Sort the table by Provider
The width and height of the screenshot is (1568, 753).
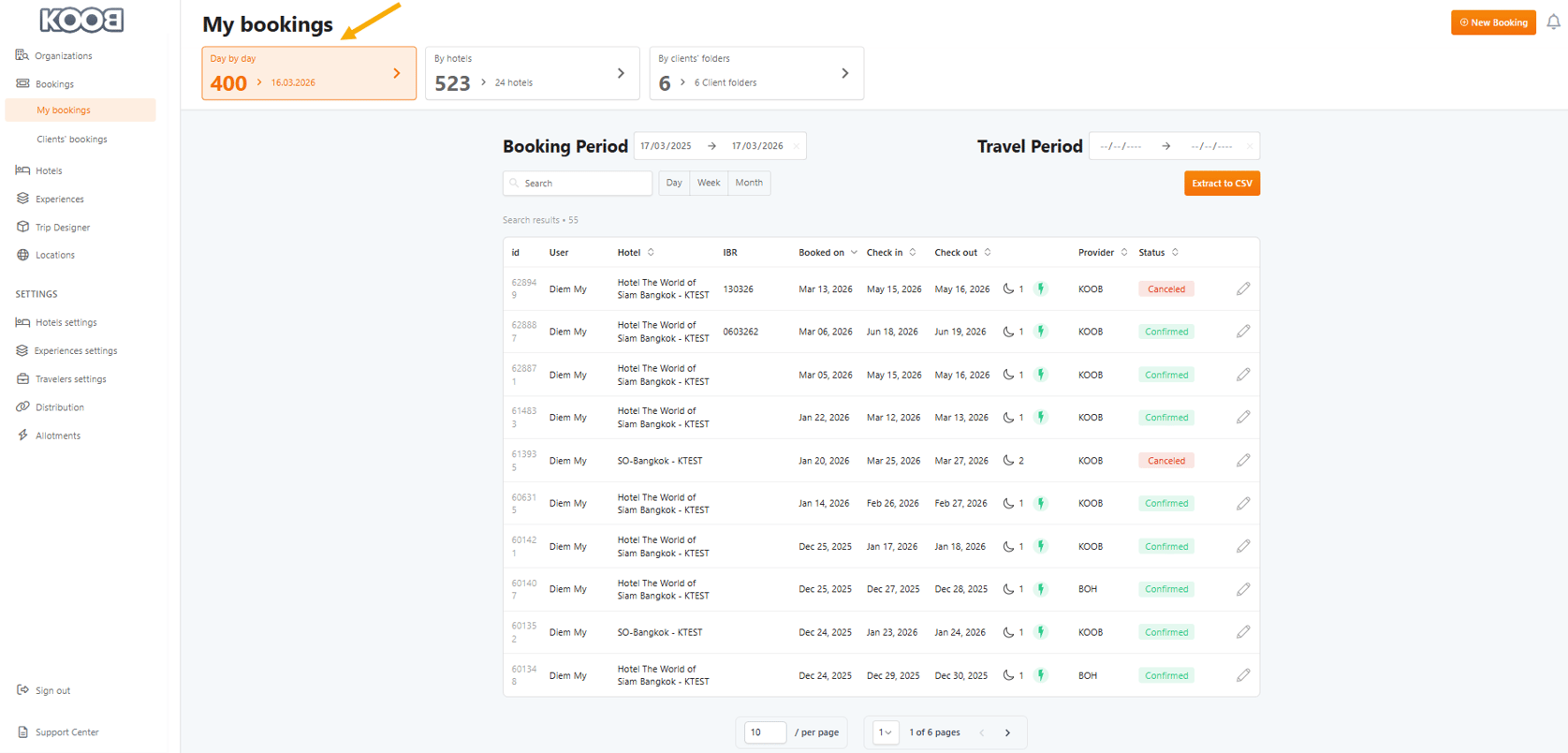(1124, 253)
